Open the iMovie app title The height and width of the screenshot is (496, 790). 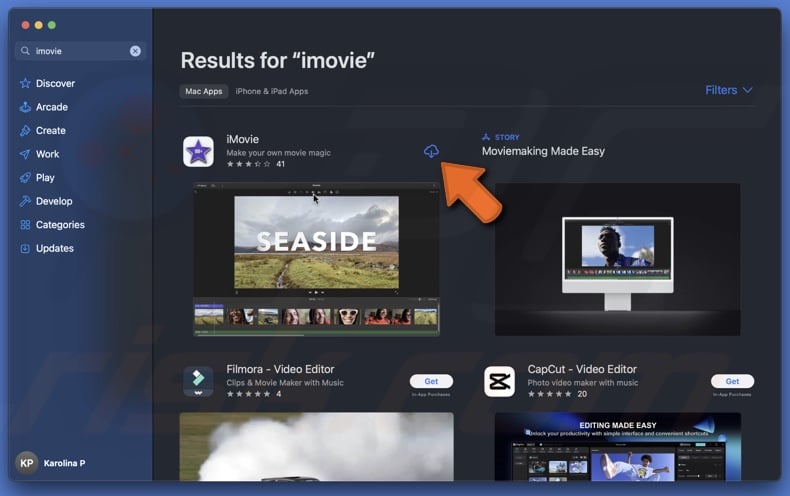click(x=242, y=139)
